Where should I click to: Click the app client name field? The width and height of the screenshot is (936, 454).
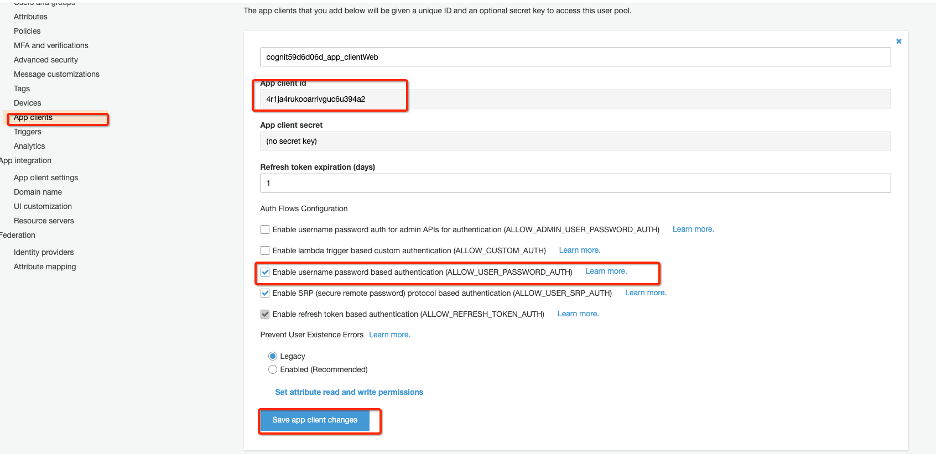coord(574,57)
